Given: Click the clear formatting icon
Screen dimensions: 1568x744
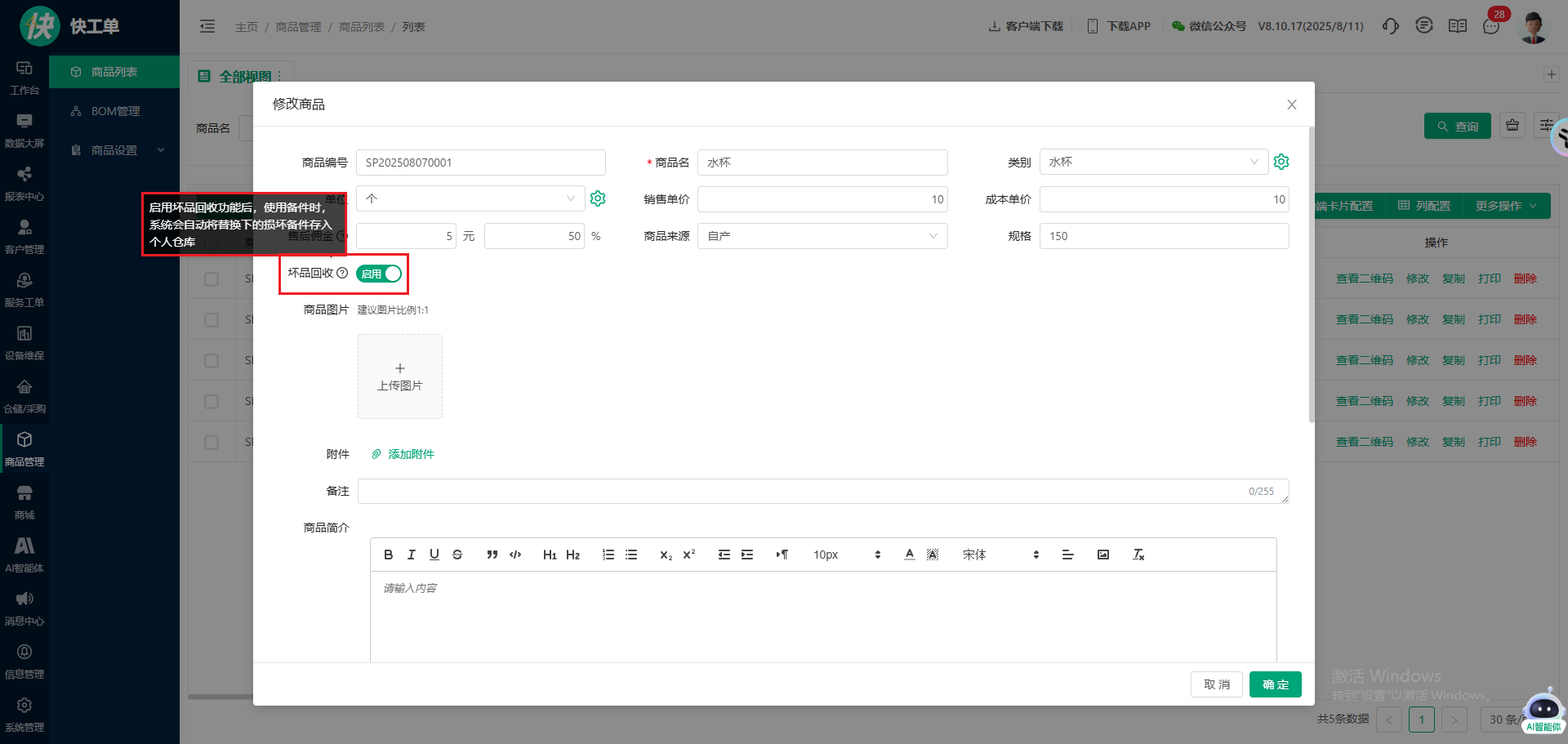Looking at the screenshot, I should pos(1138,555).
